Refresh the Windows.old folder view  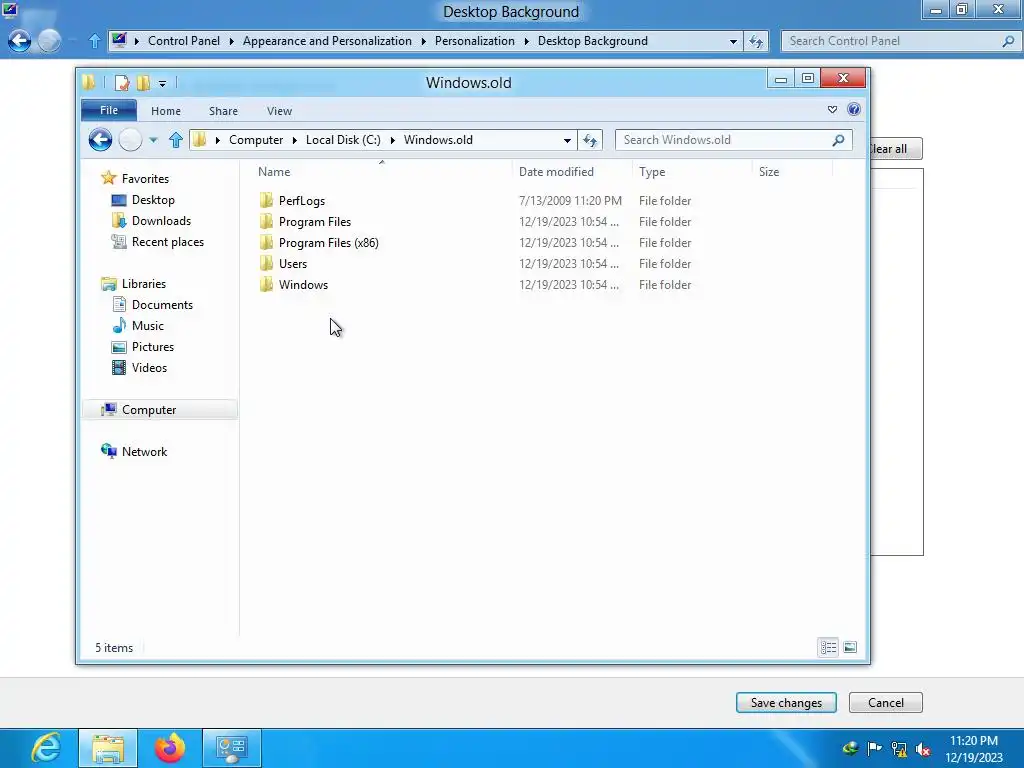(590, 140)
